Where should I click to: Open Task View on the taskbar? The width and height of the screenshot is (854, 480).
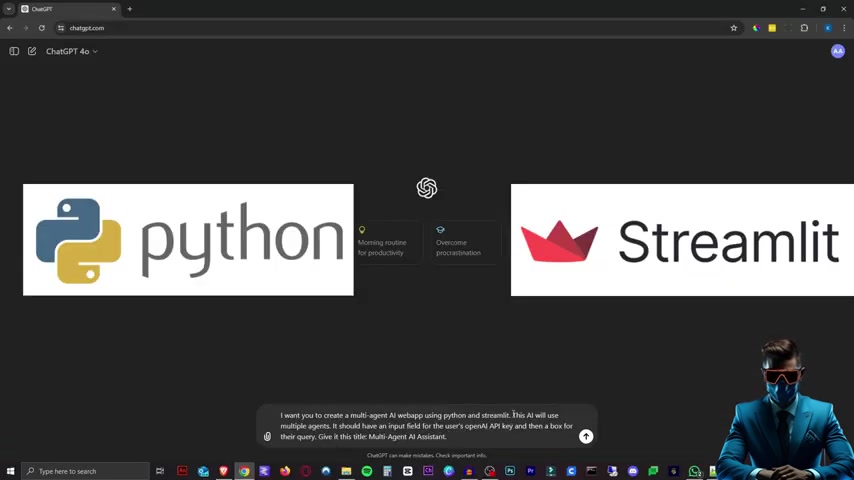click(160, 471)
